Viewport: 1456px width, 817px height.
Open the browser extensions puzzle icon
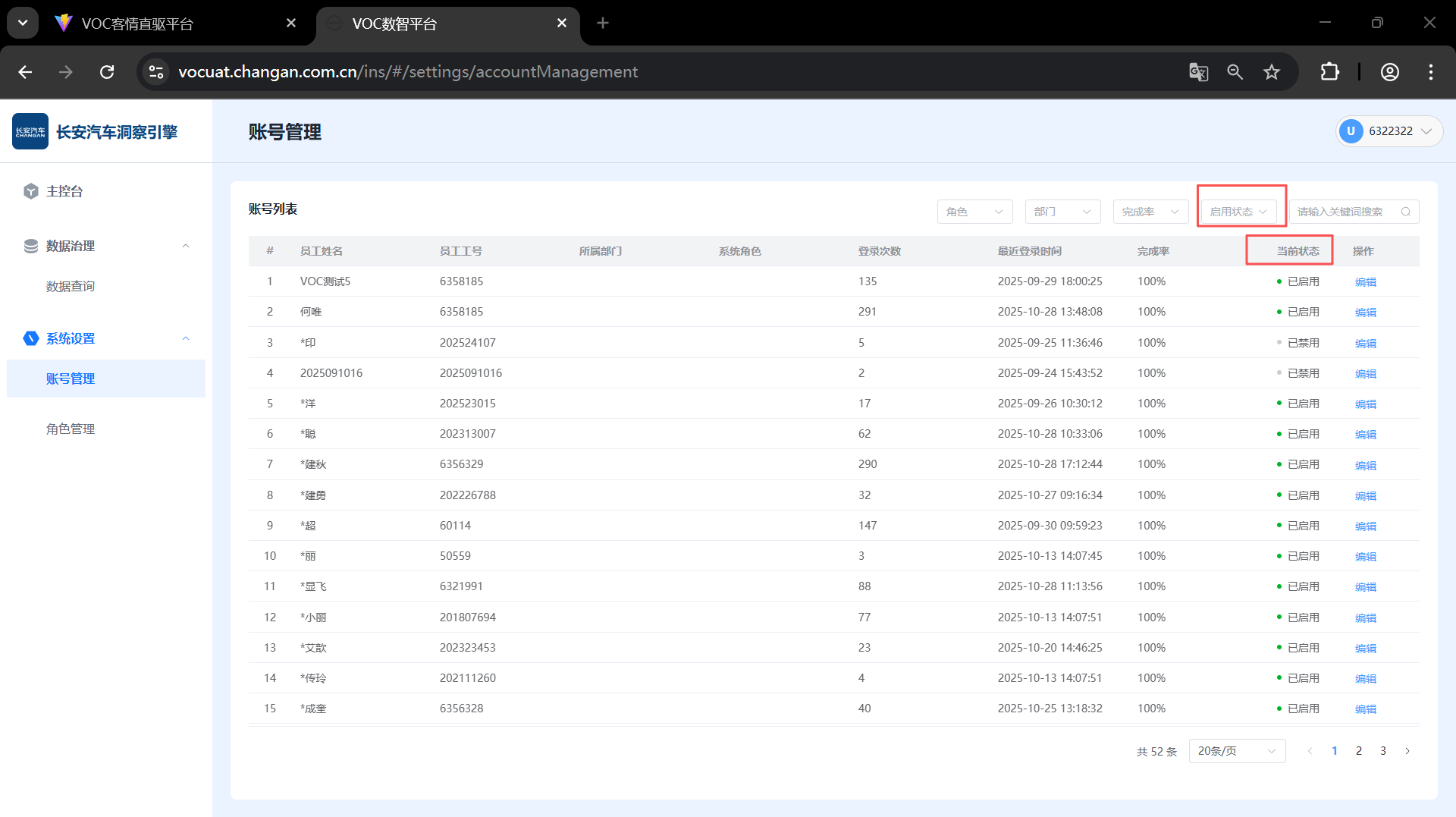coord(1329,72)
